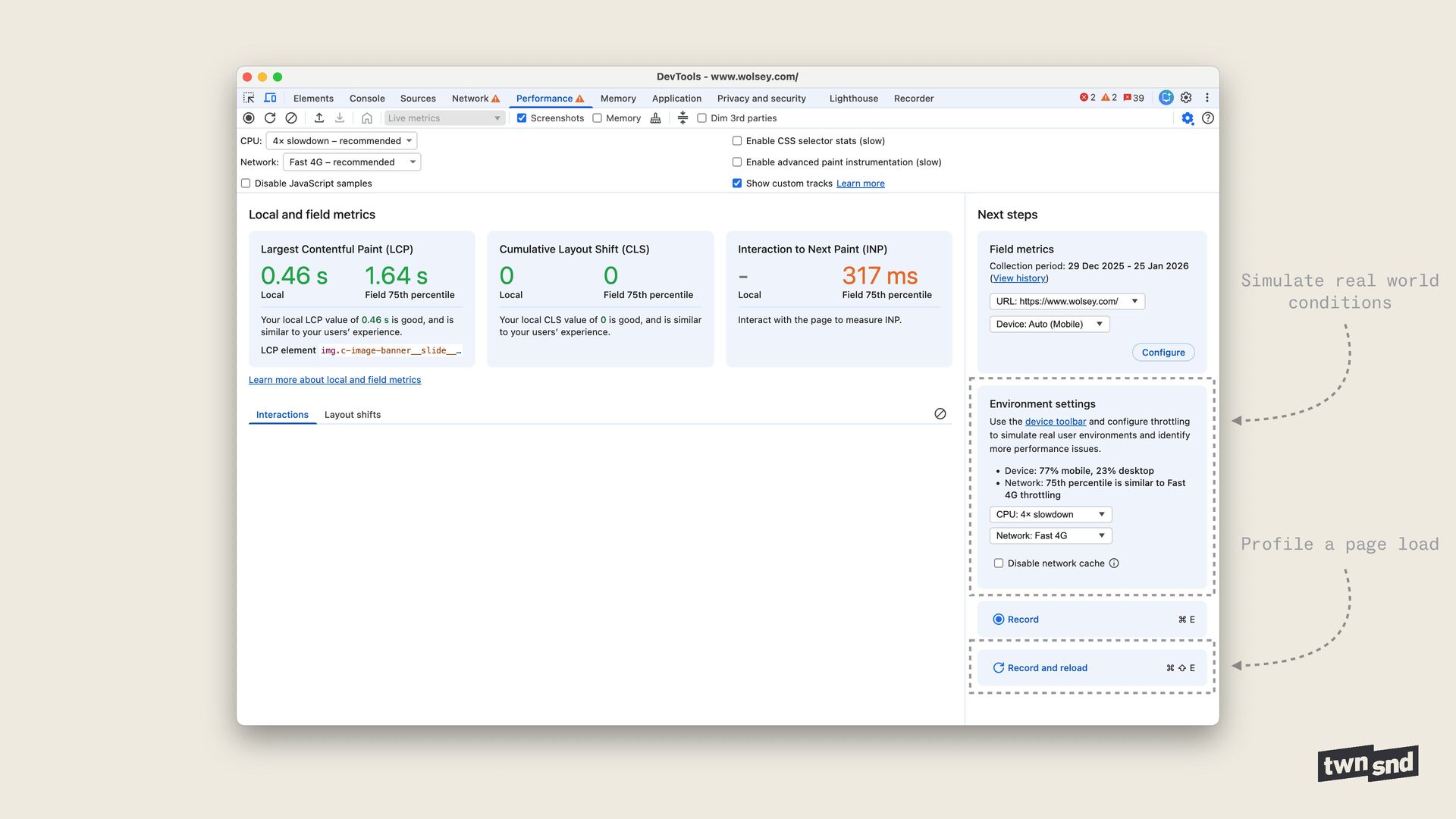Open CPU 4× slowdown recommended dropdown

tap(341, 141)
